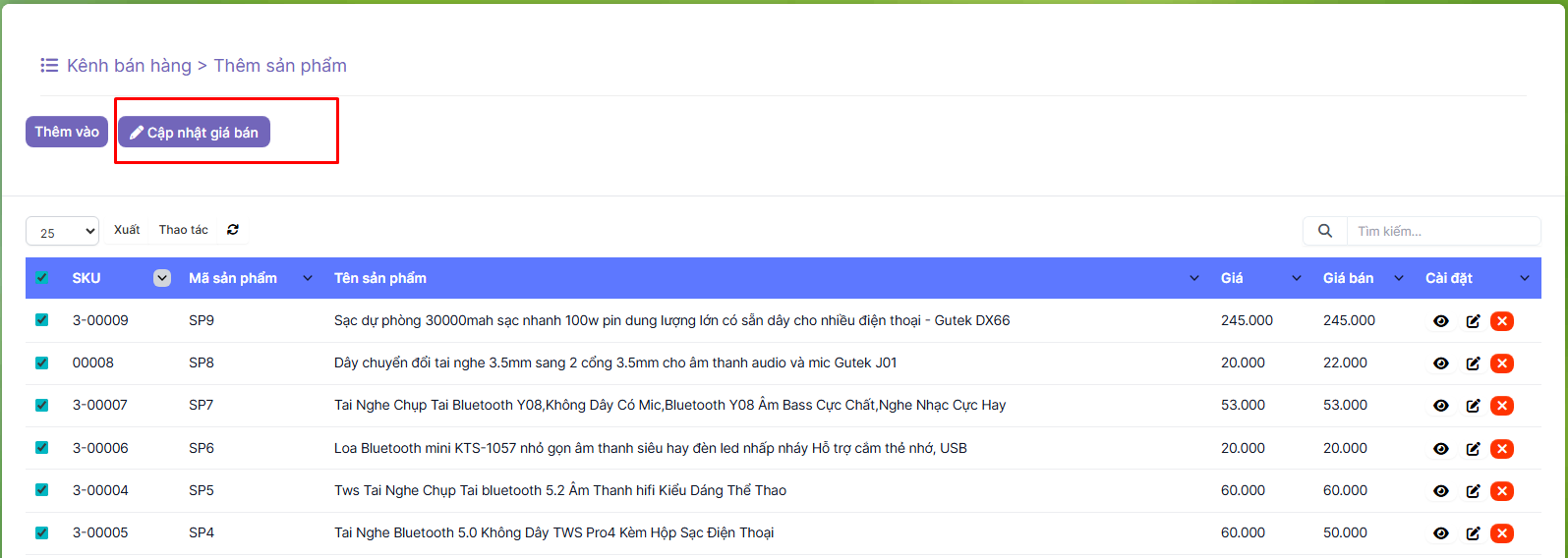1568x558 pixels.
Task: Uncheck the row checkbox for SKU 00008
Action: tap(41, 363)
